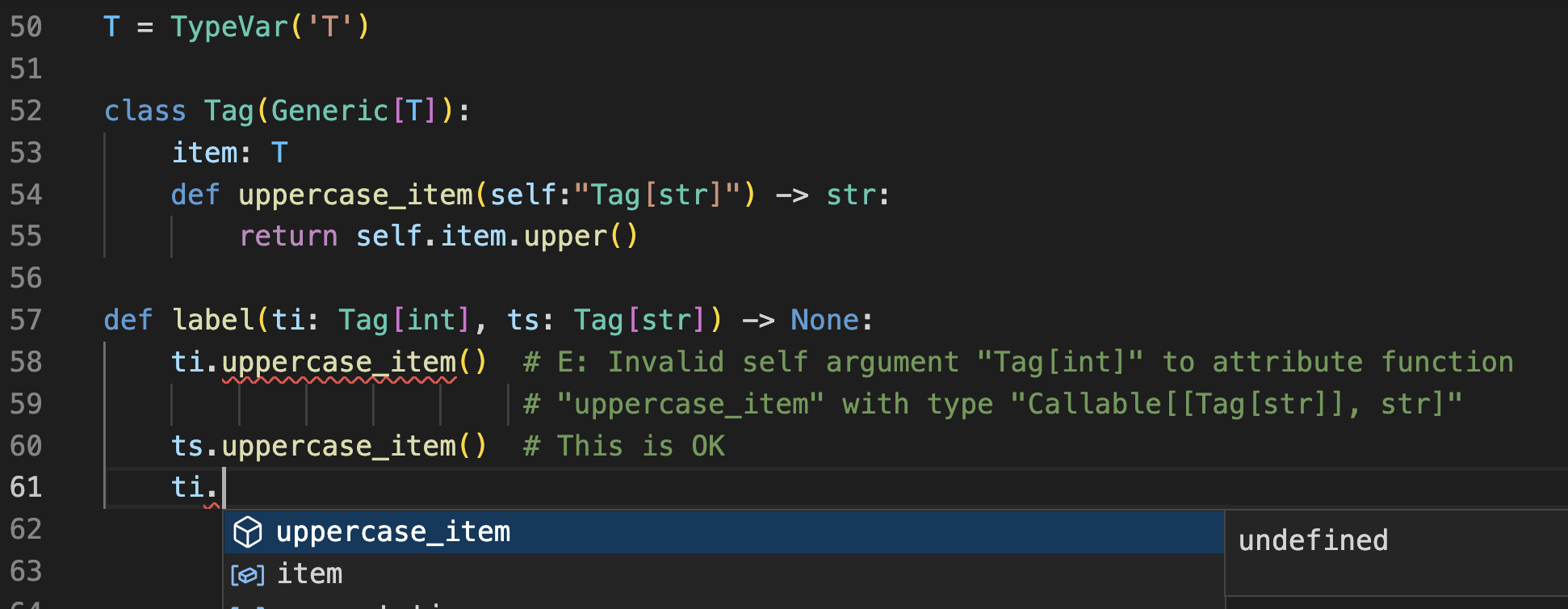The image size is (1568, 609).
Task: Click the item: T attribute on line 53
Action: pos(228,153)
